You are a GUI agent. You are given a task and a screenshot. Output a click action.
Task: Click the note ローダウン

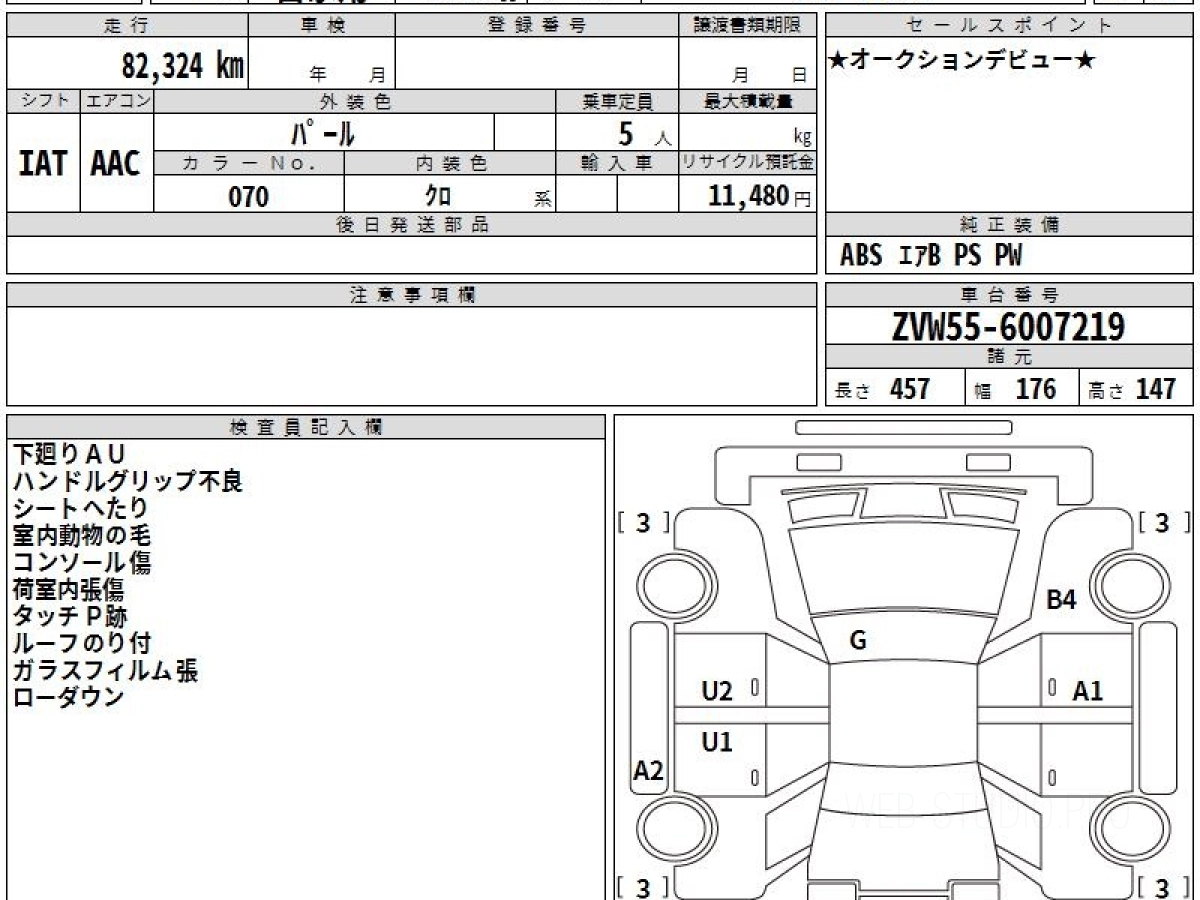pyautogui.click(x=69, y=698)
